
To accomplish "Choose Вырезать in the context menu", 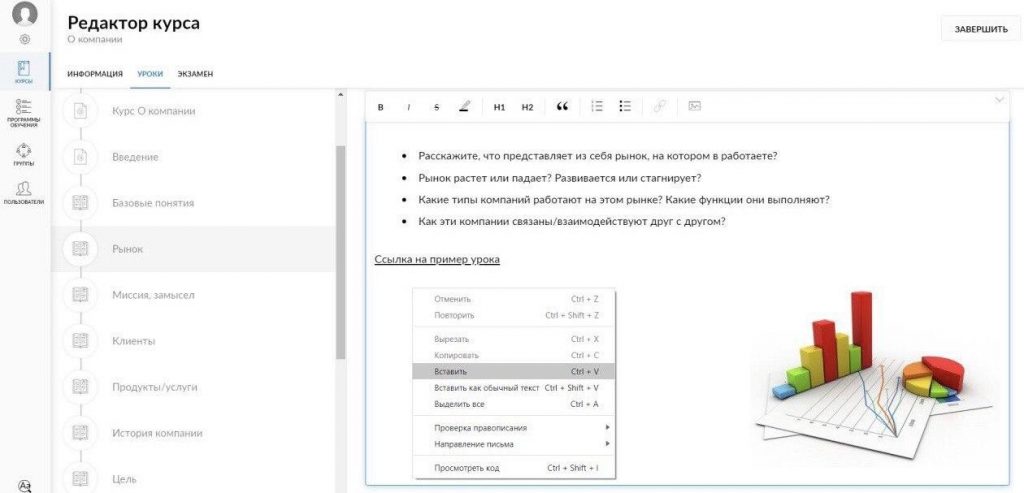I will tap(514, 340).
